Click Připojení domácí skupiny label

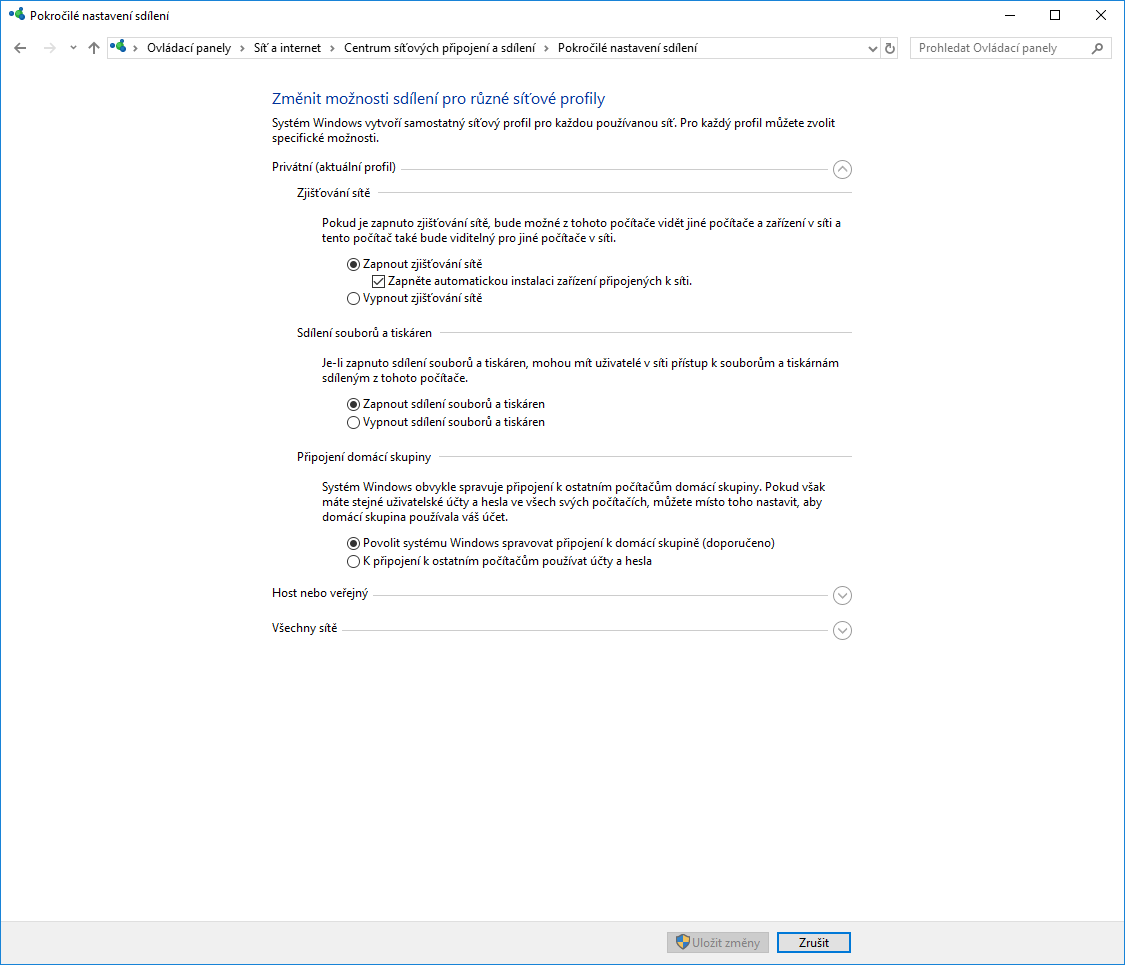click(364, 457)
